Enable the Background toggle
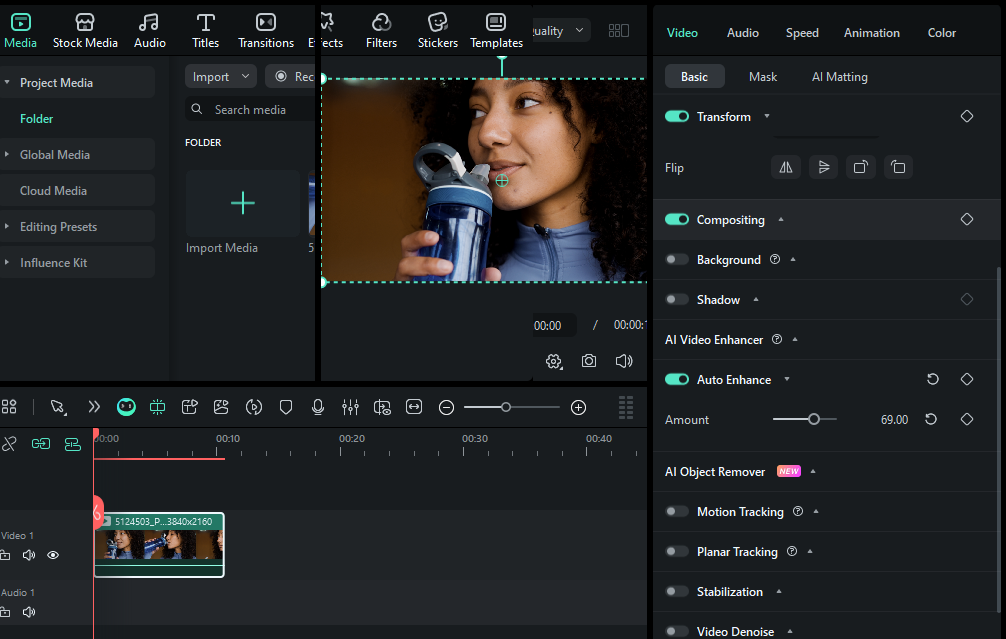The width and height of the screenshot is (1006, 639). point(677,259)
